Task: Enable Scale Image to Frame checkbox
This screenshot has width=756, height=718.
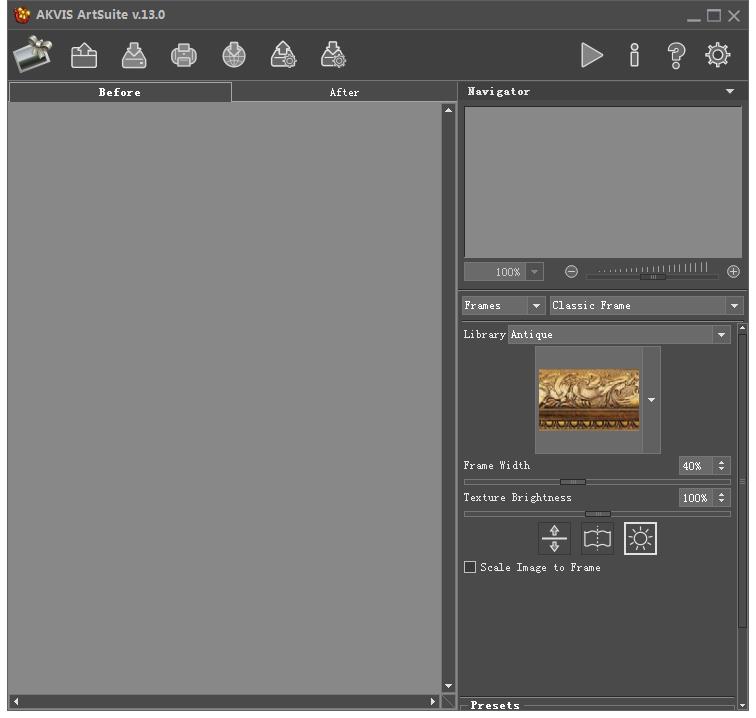Action: click(470, 567)
